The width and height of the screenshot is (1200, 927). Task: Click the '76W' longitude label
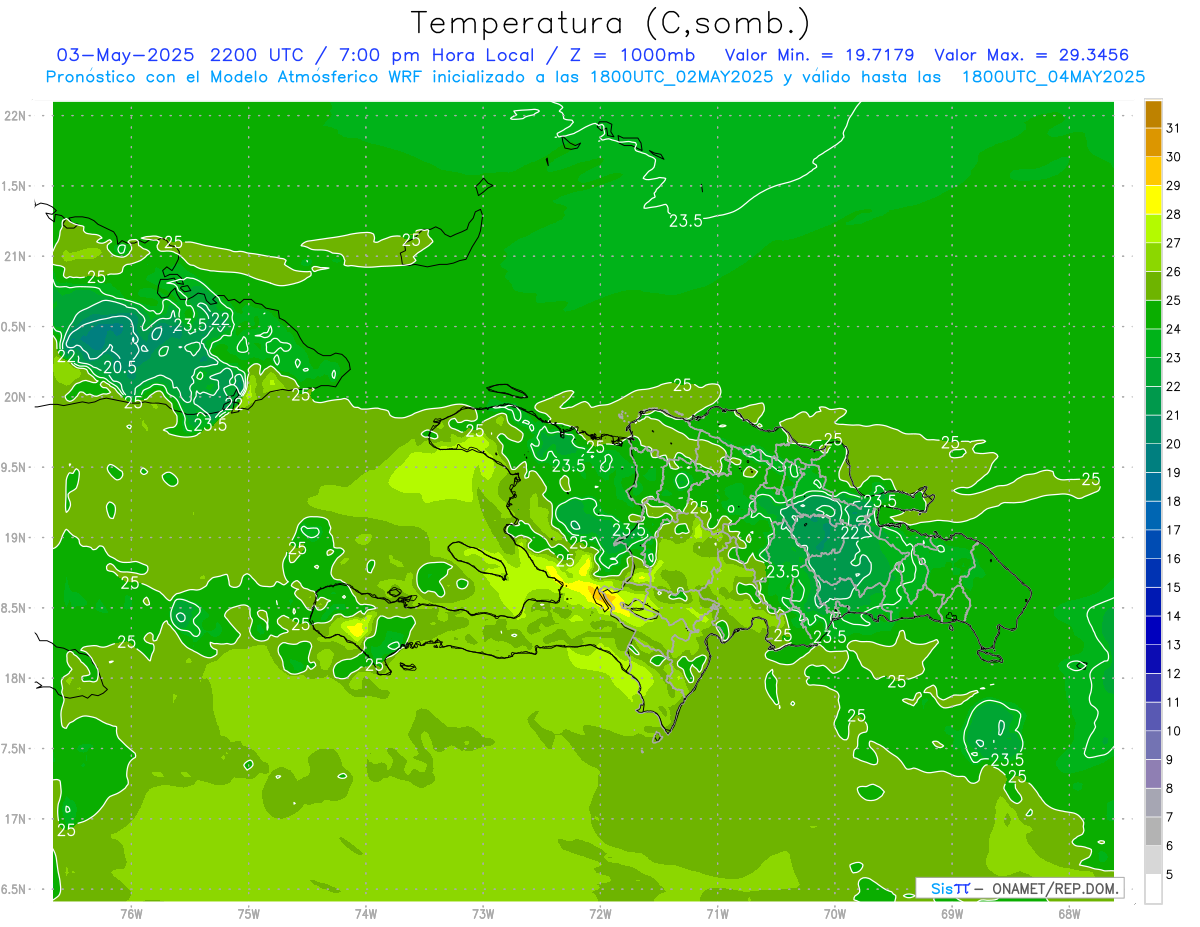point(131,914)
